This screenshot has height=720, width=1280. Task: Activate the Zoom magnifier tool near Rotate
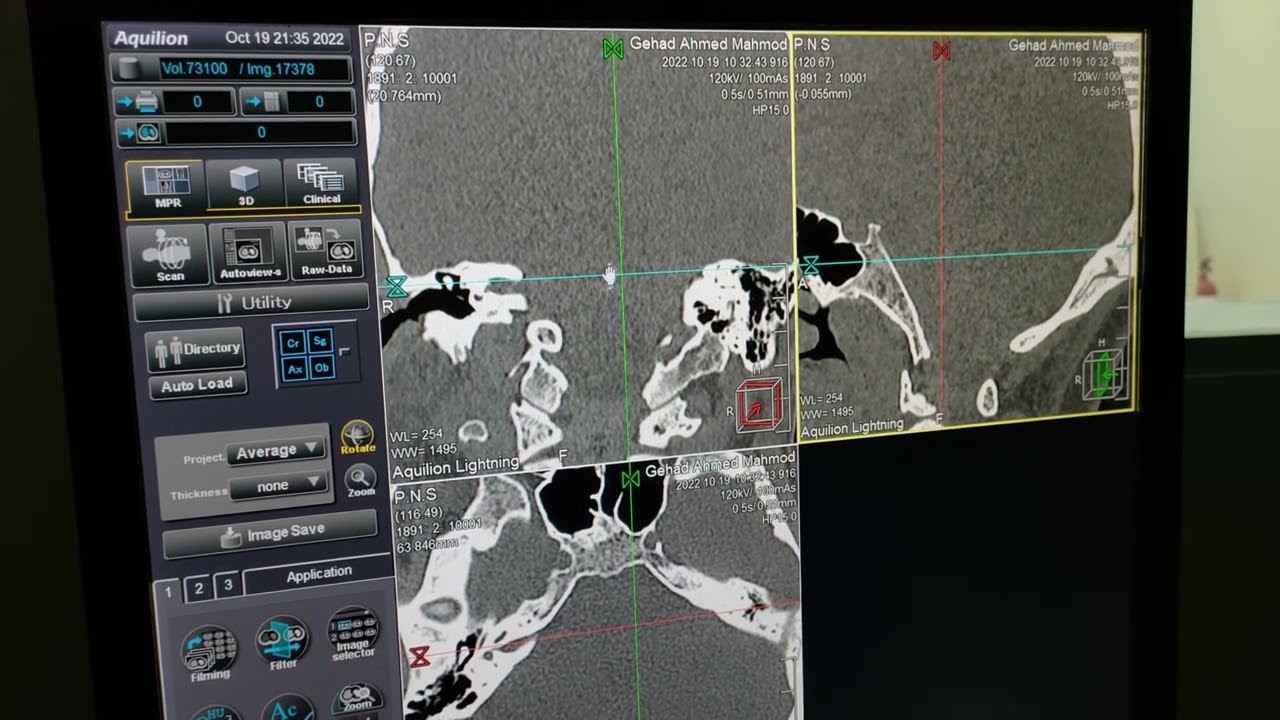pyautogui.click(x=360, y=481)
